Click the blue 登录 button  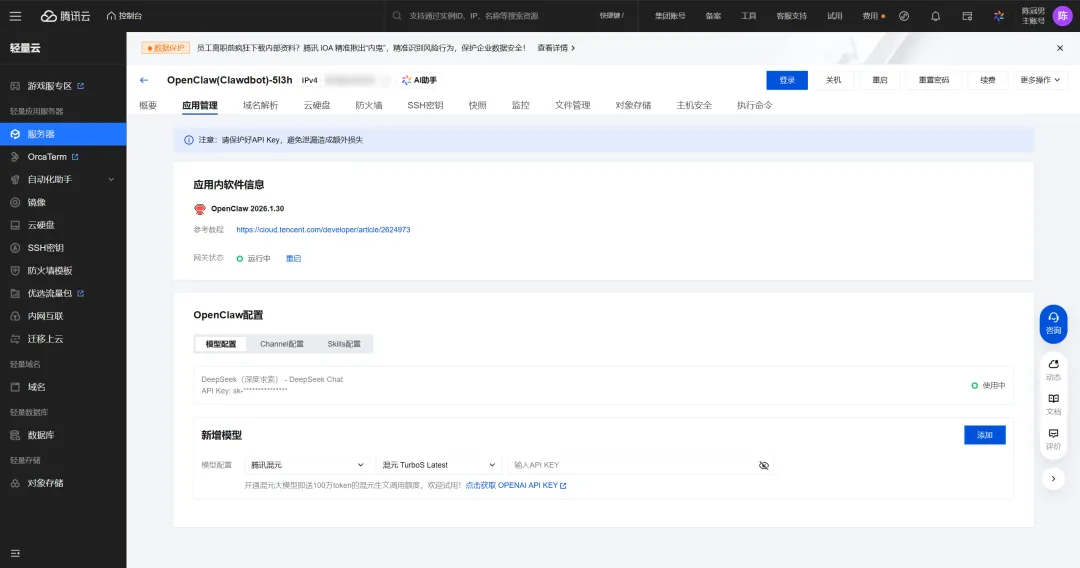tap(787, 81)
